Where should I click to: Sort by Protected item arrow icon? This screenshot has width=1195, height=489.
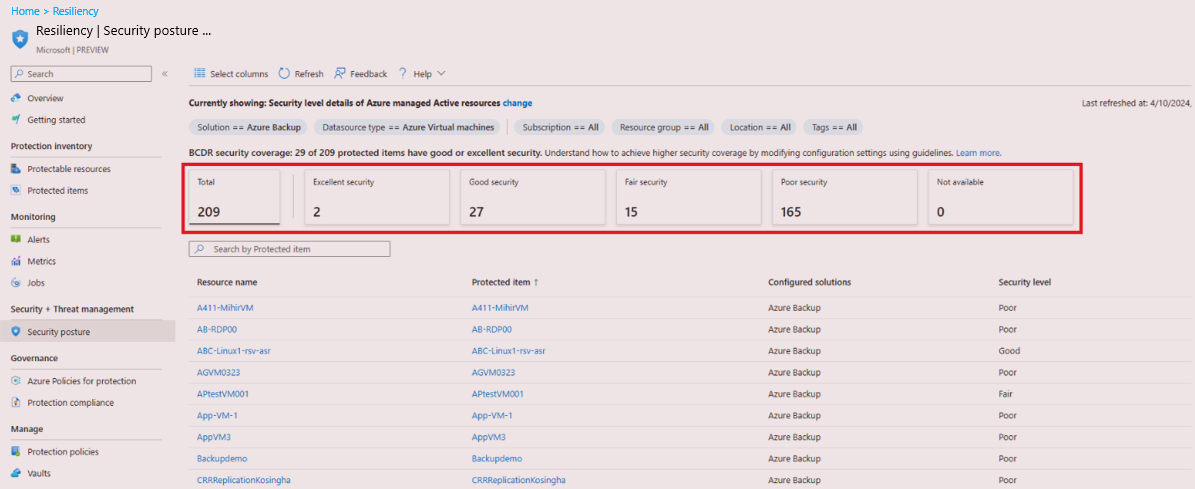[536, 283]
